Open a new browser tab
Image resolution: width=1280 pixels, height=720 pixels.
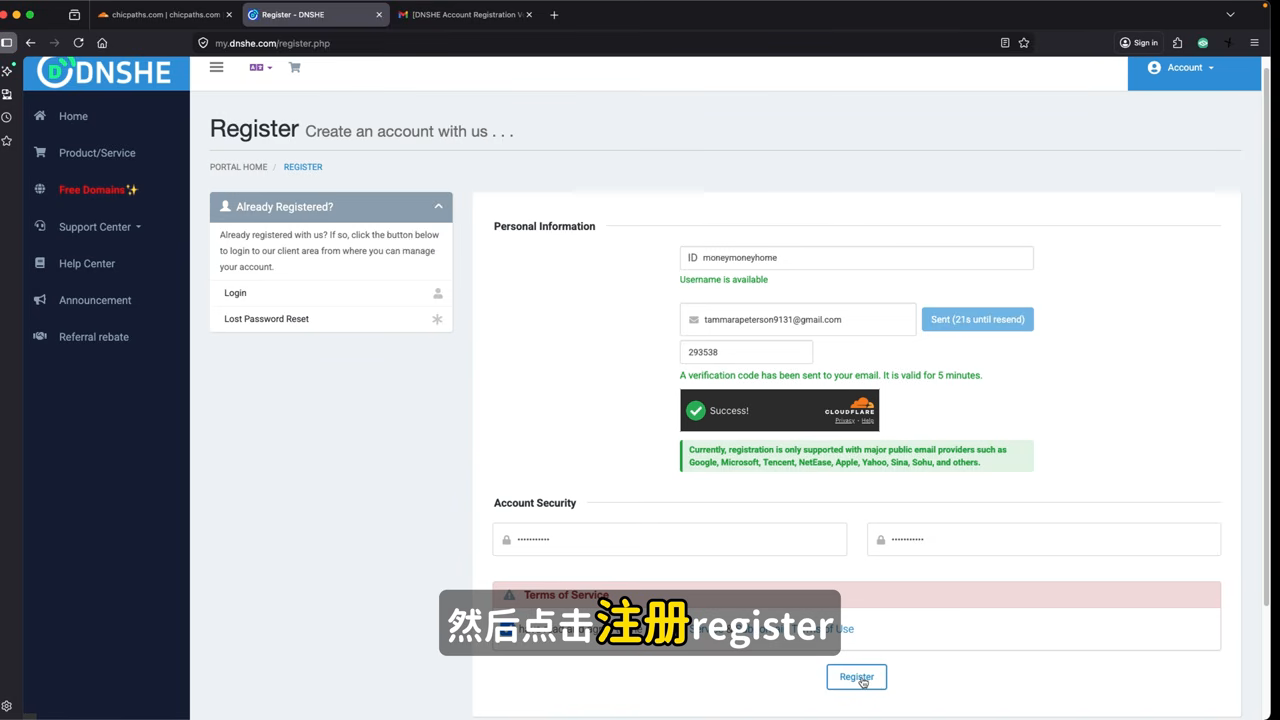tap(554, 15)
